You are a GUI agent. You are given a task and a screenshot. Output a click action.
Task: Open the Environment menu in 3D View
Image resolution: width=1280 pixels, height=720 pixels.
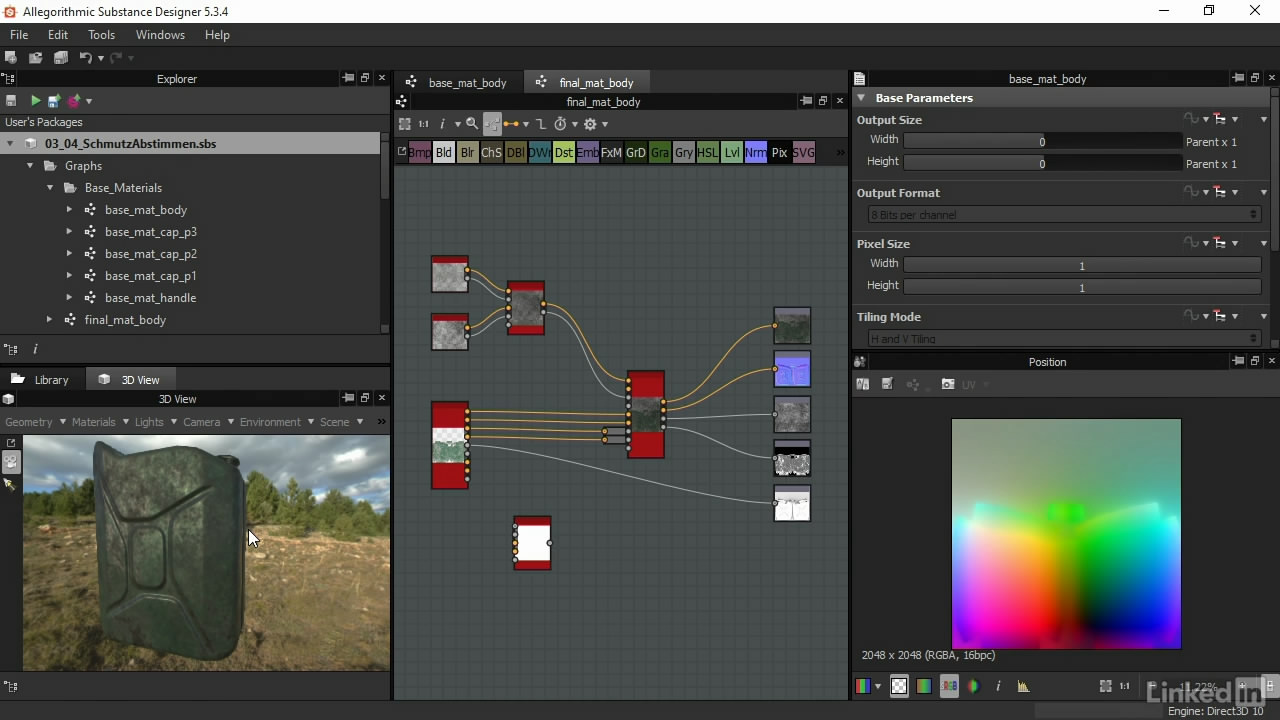(x=276, y=422)
